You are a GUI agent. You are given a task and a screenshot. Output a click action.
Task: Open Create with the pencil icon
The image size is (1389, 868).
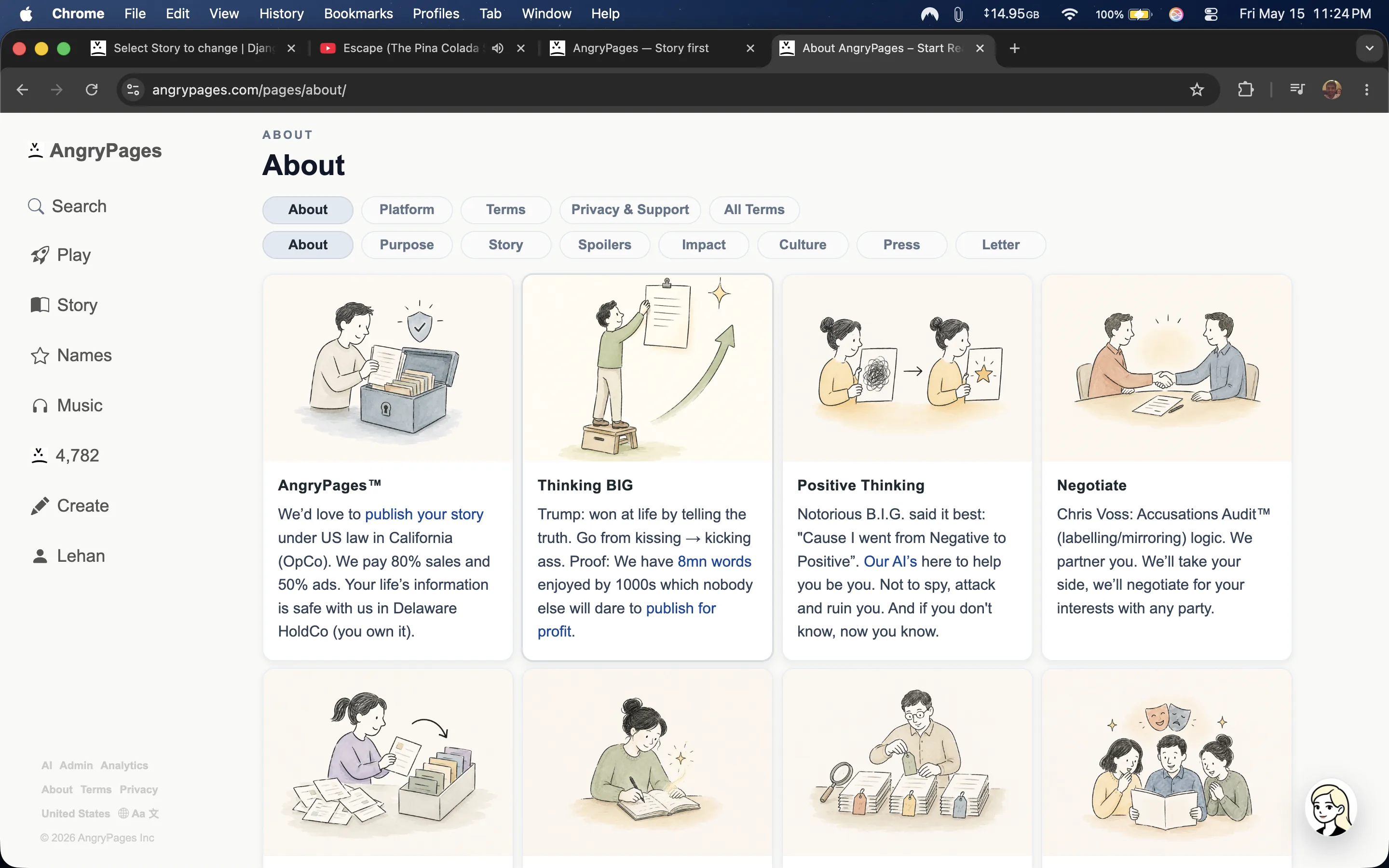click(x=40, y=506)
